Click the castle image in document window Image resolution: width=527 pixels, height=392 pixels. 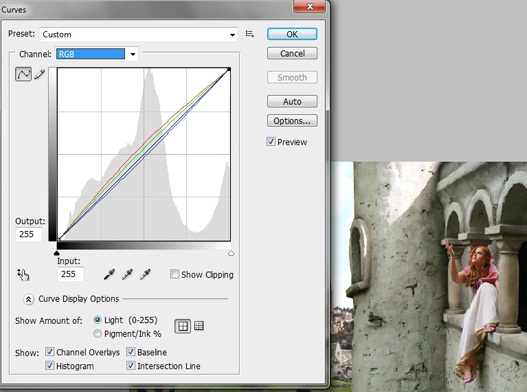(x=429, y=276)
